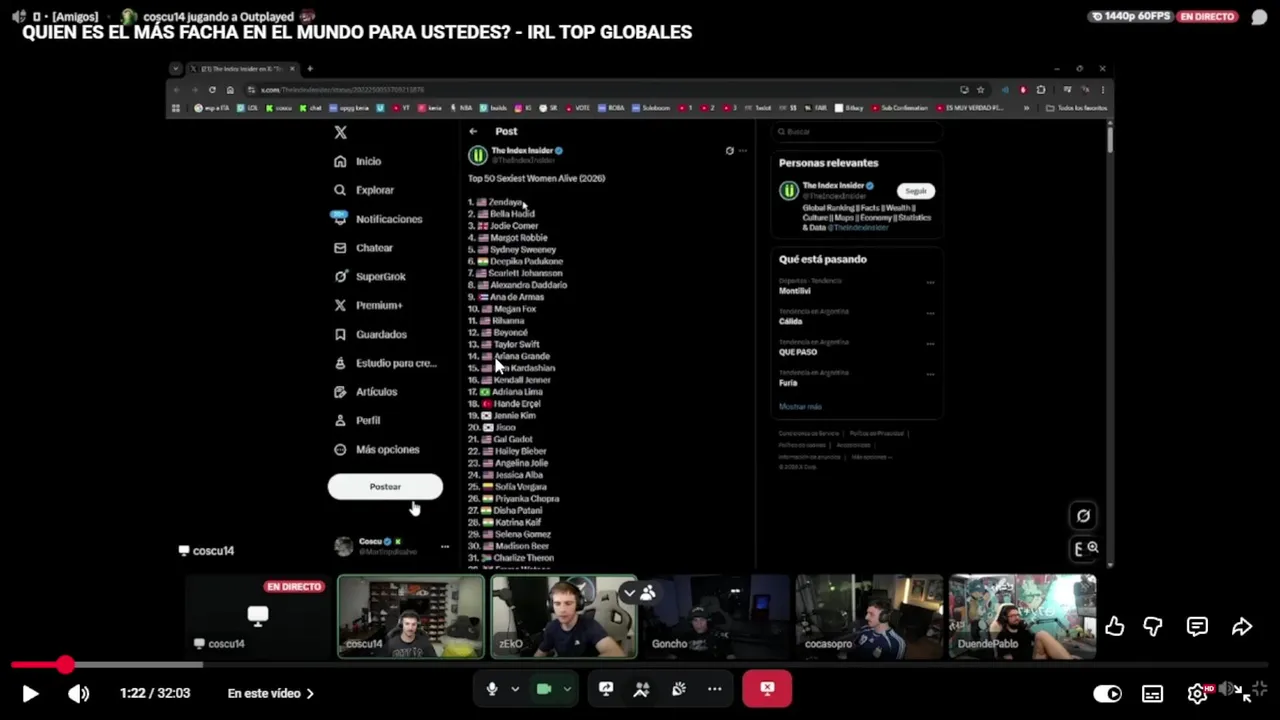Open the soundboard icon in call bar
This screenshot has width=1280, height=720.
click(x=678, y=689)
